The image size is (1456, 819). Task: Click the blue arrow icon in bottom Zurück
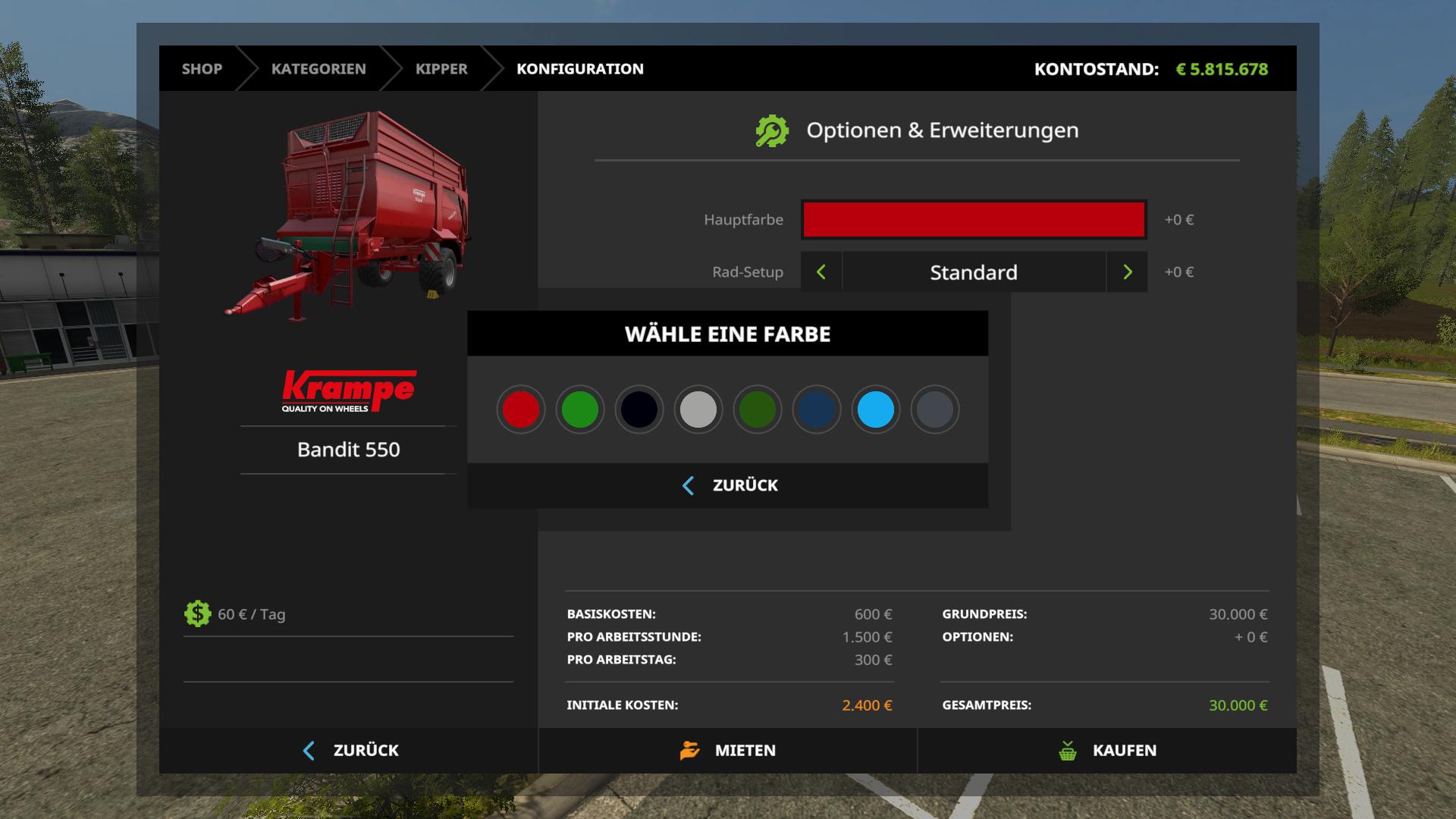pos(309,751)
